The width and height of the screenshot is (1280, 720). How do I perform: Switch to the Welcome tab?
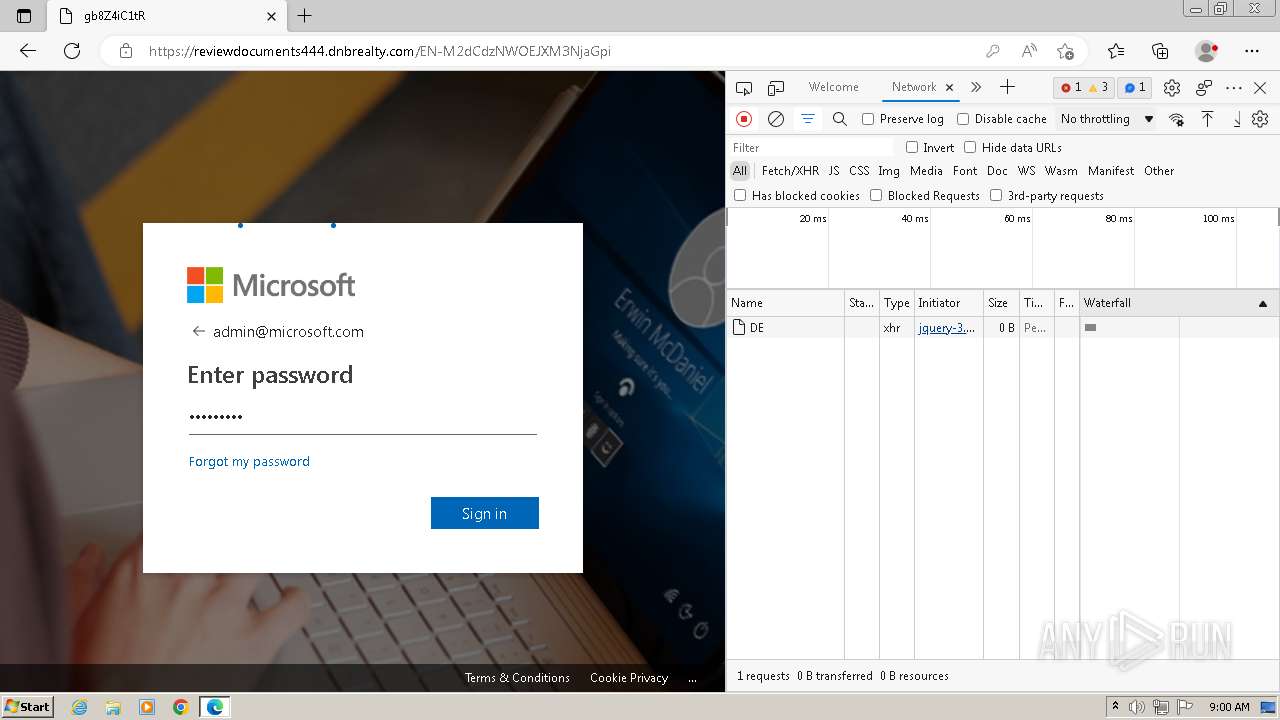click(833, 87)
